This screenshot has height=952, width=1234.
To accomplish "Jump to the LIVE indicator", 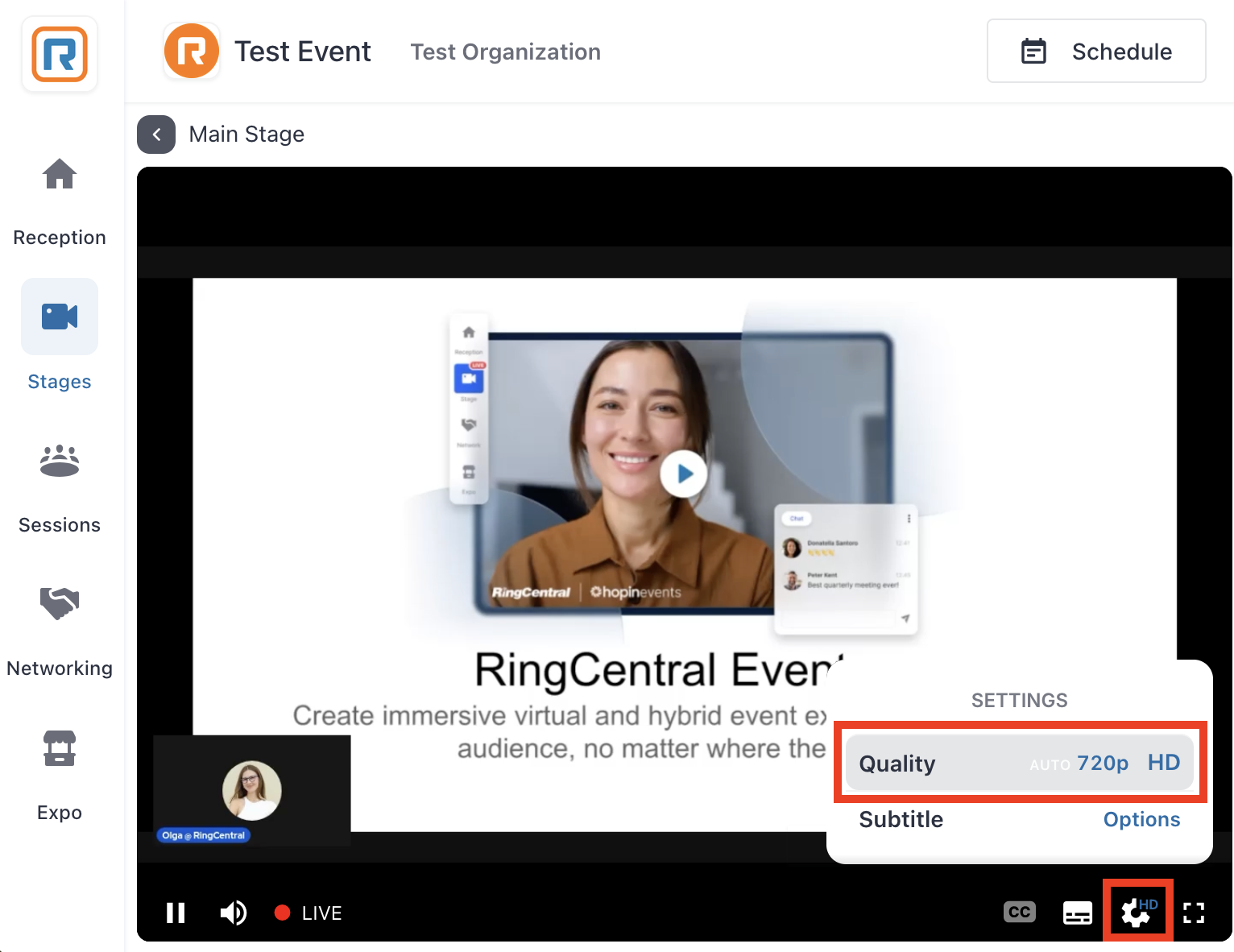I will 308,913.
